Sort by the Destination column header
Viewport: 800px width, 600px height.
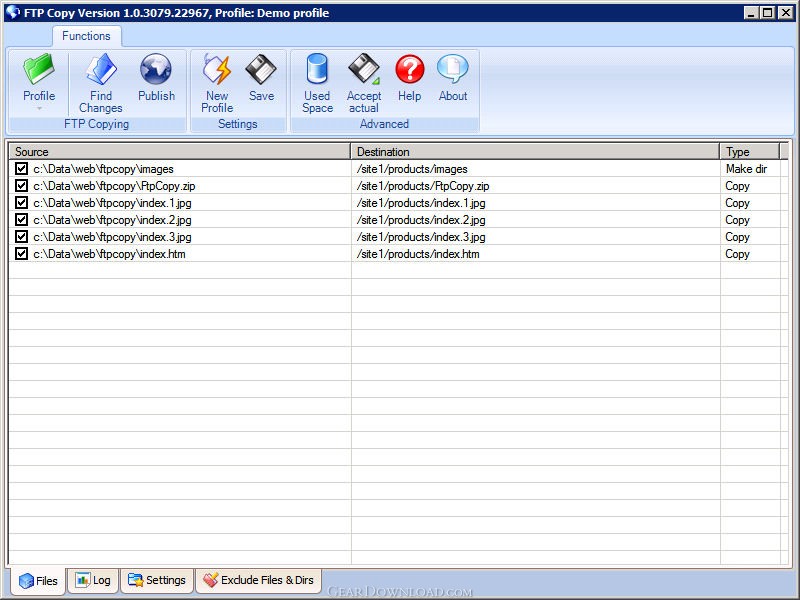[x=535, y=152]
